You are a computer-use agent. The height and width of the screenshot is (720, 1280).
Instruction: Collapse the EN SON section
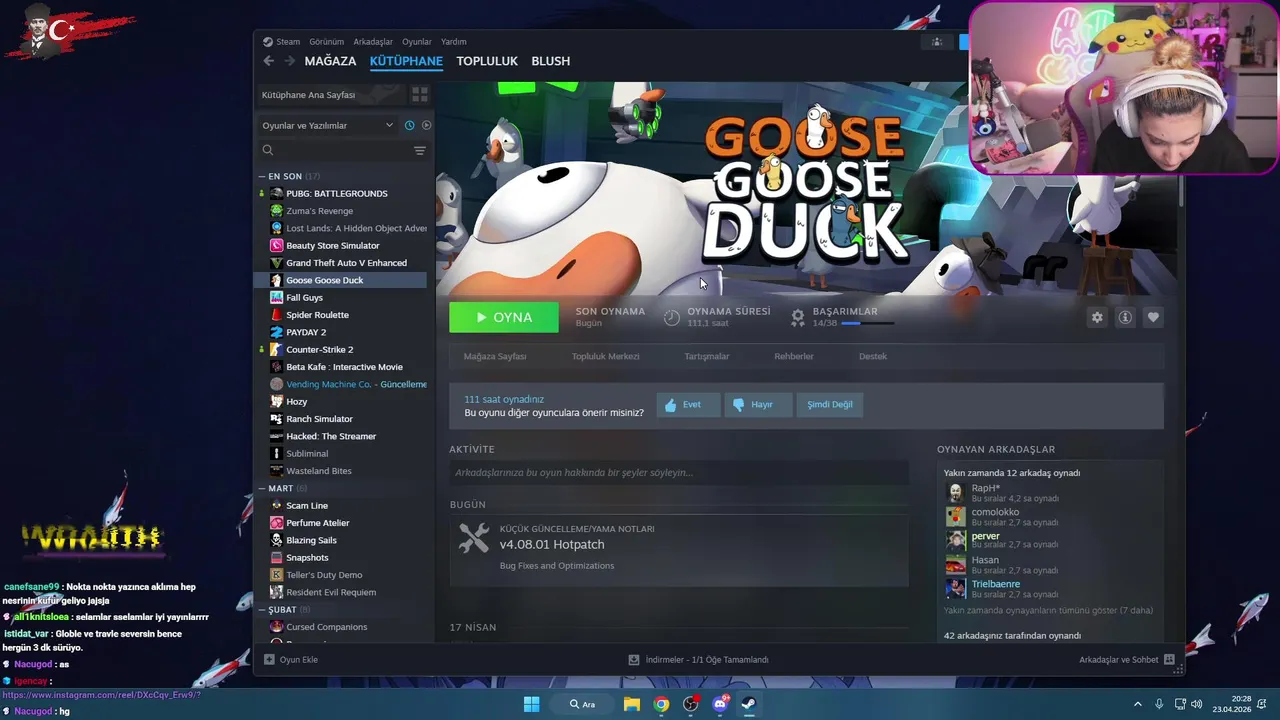coord(262,176)
